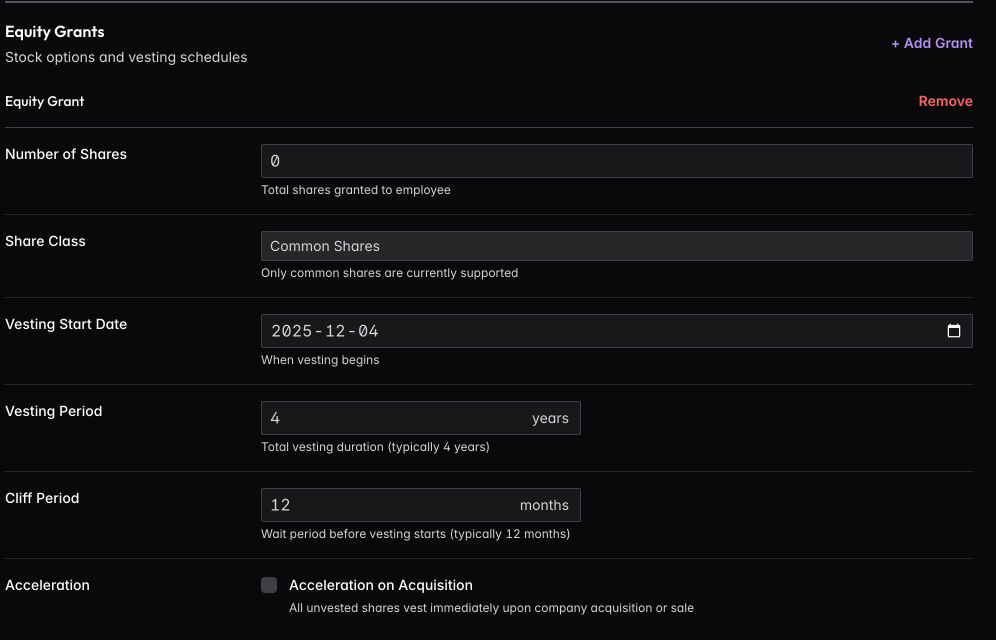Click the 'Vesting Start Date' label
996x640 pixels.
[x=66, y=324]
